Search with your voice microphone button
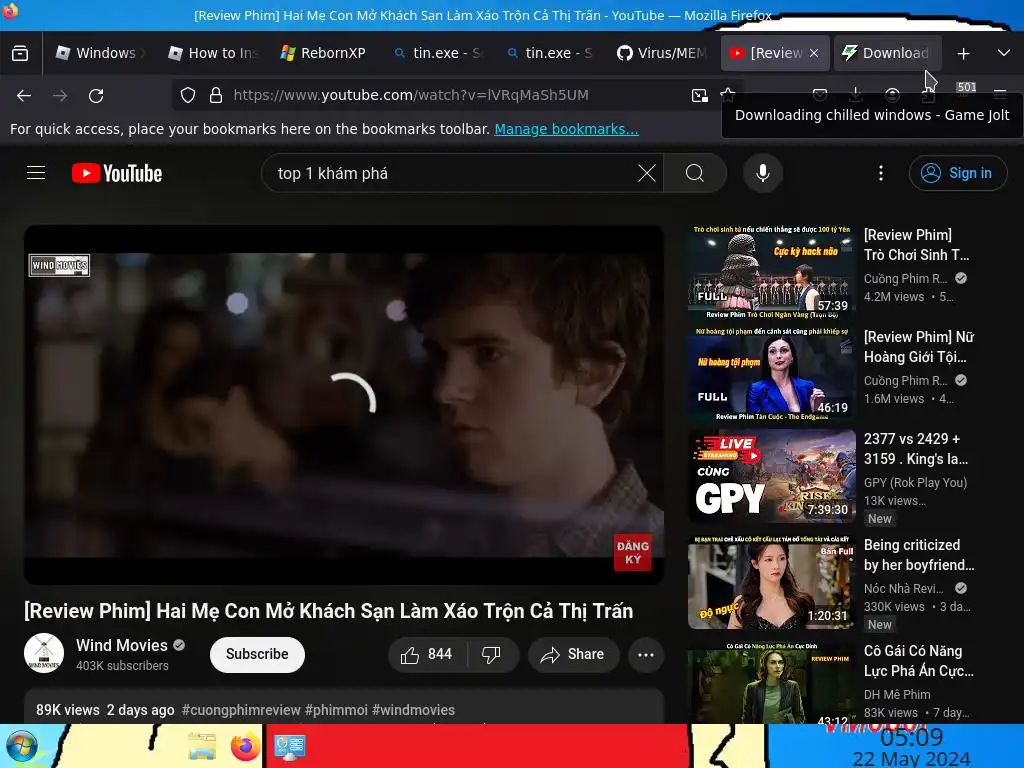Screen dimensions: 1024x768 (762, 173)
